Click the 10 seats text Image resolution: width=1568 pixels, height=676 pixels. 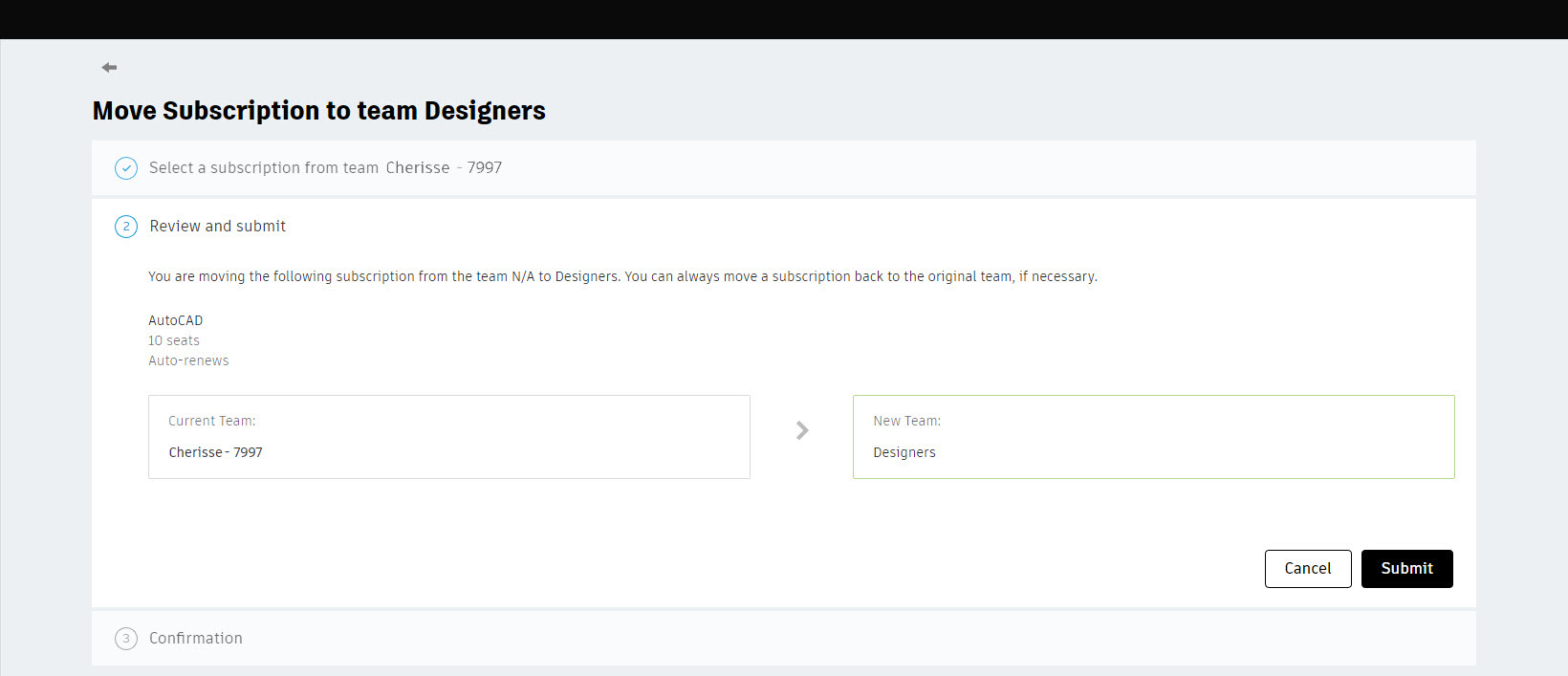click(x=174, y=340)
